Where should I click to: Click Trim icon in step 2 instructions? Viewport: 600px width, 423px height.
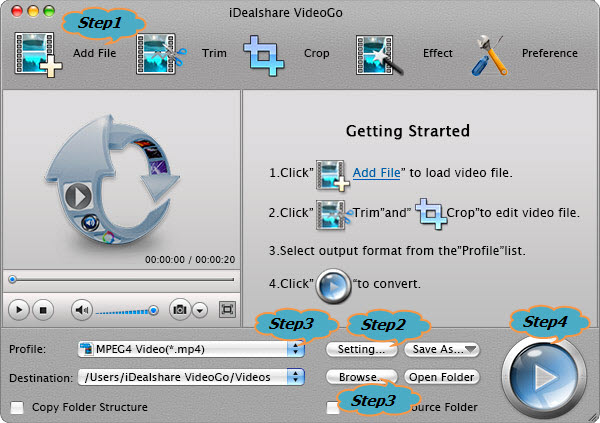pos(334,215)
